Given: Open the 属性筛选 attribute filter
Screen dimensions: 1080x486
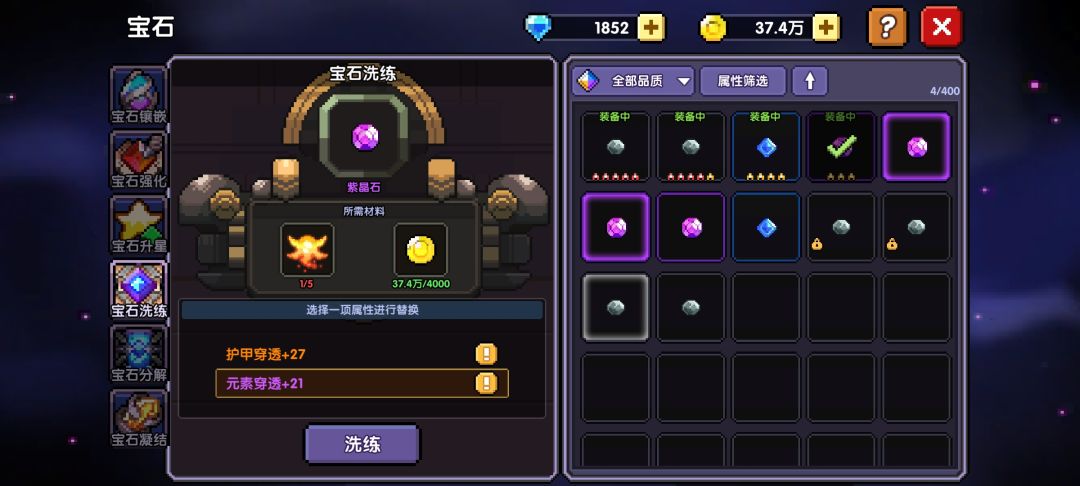Looking at the screenshot, I should pos(742,81).
